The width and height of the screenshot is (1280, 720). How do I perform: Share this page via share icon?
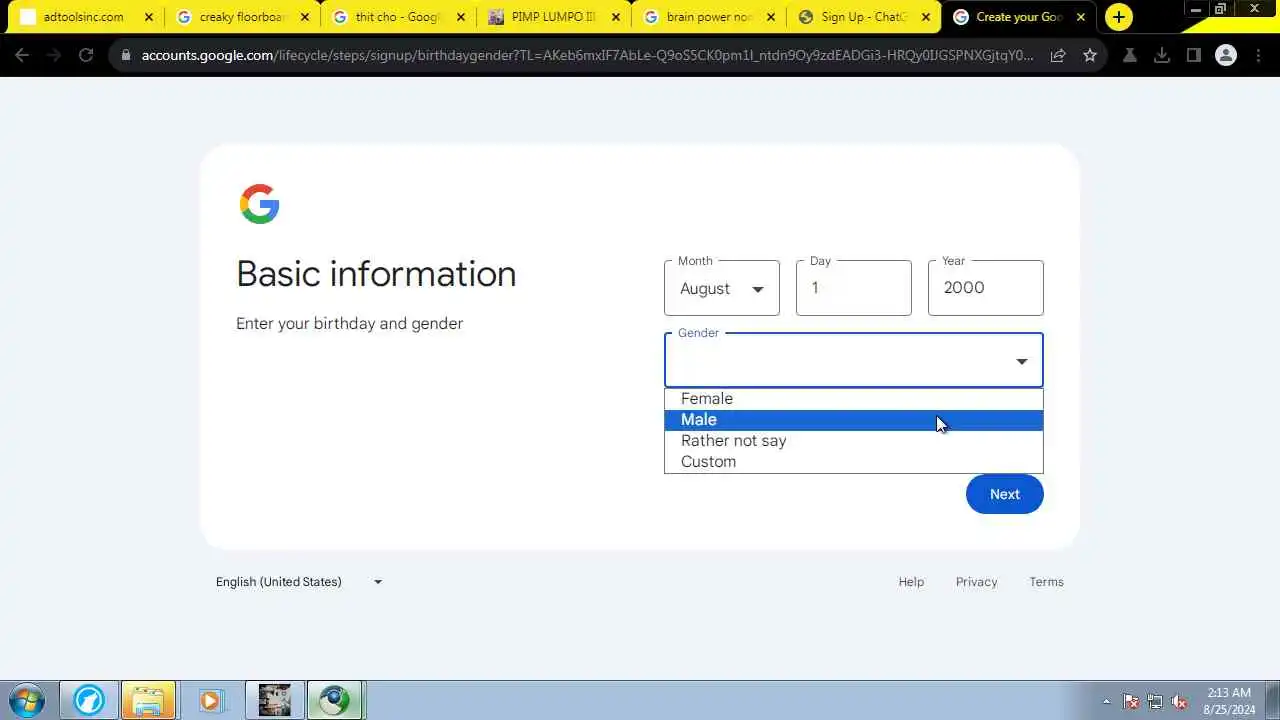pyautogui.click(x=1058, y=56)
